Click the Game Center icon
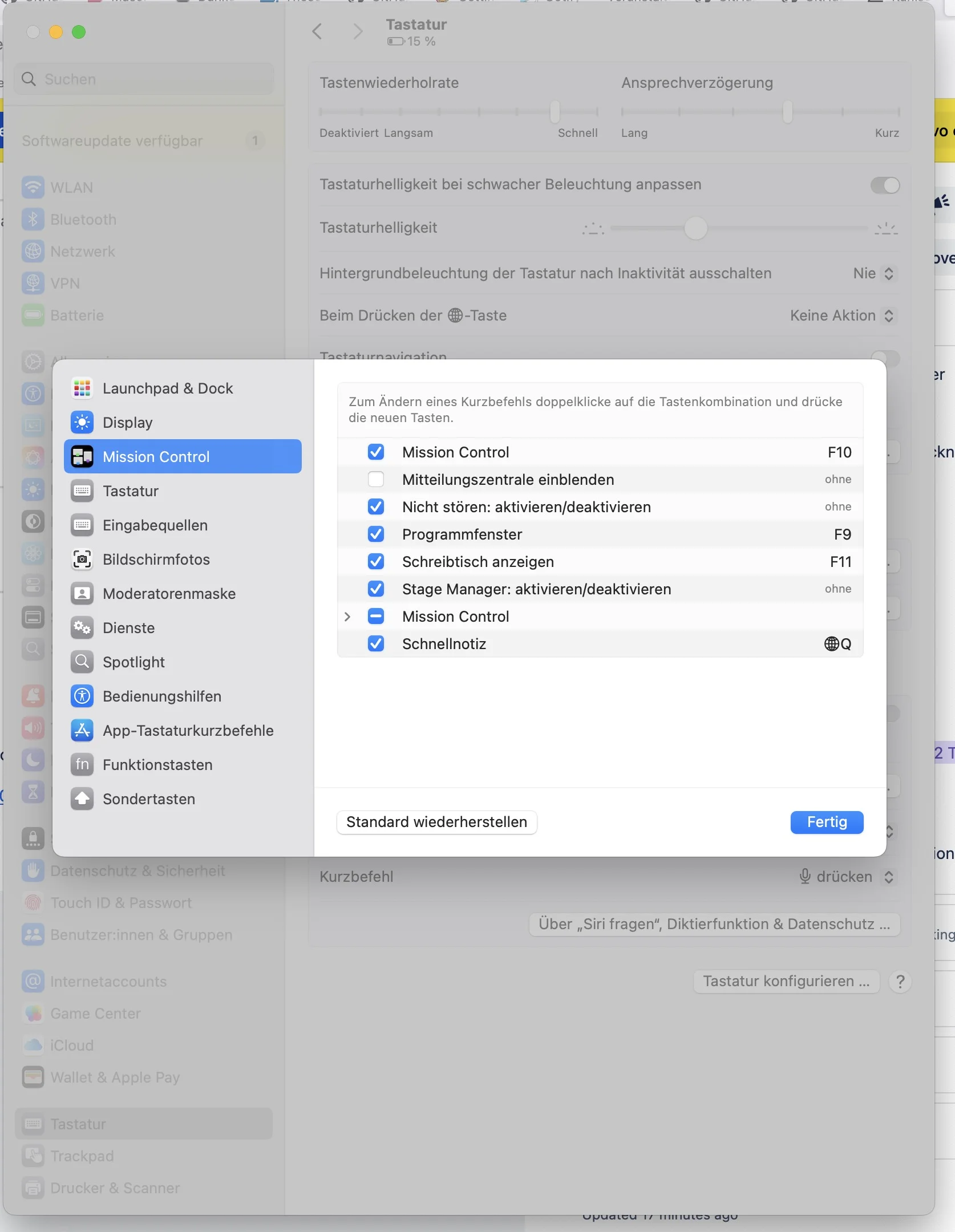 (33, 1014)
